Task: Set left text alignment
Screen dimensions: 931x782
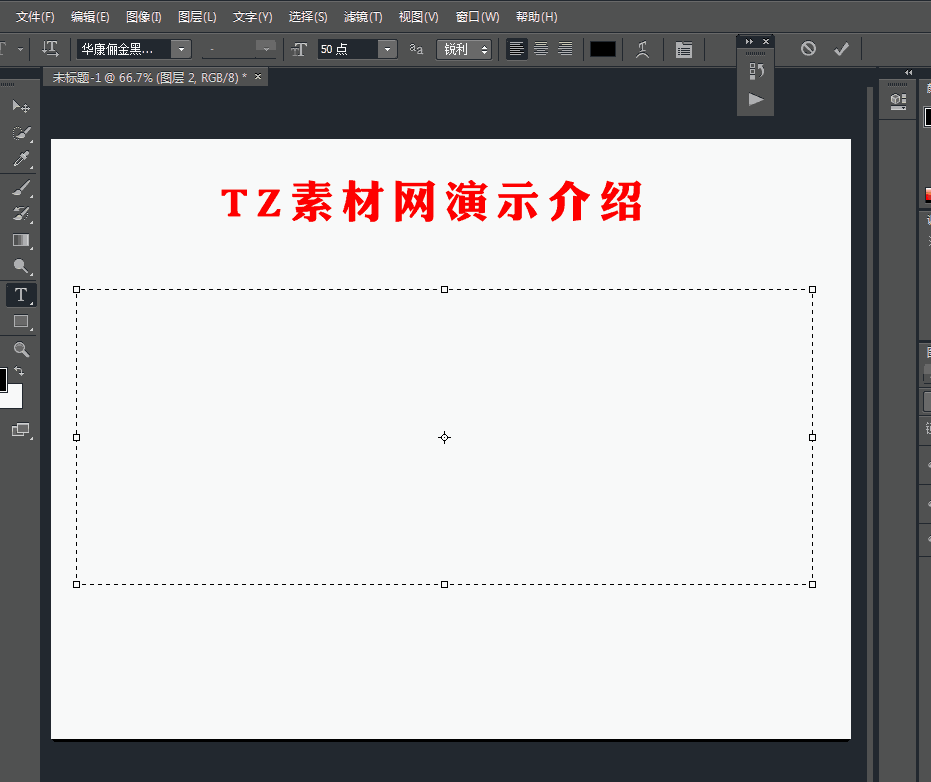Action: click(517, 49)
